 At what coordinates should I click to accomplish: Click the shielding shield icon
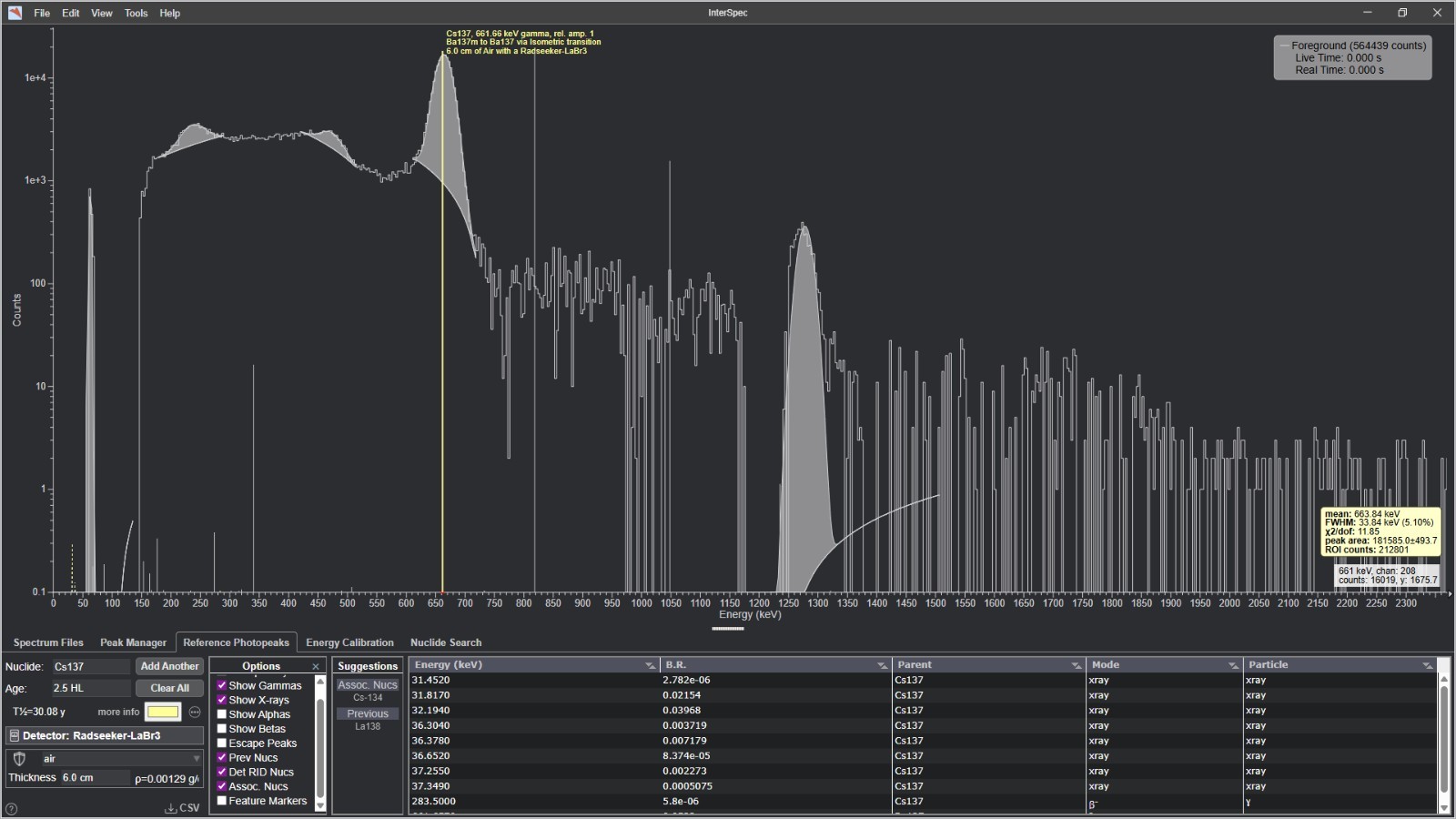(x=20, y=758)
